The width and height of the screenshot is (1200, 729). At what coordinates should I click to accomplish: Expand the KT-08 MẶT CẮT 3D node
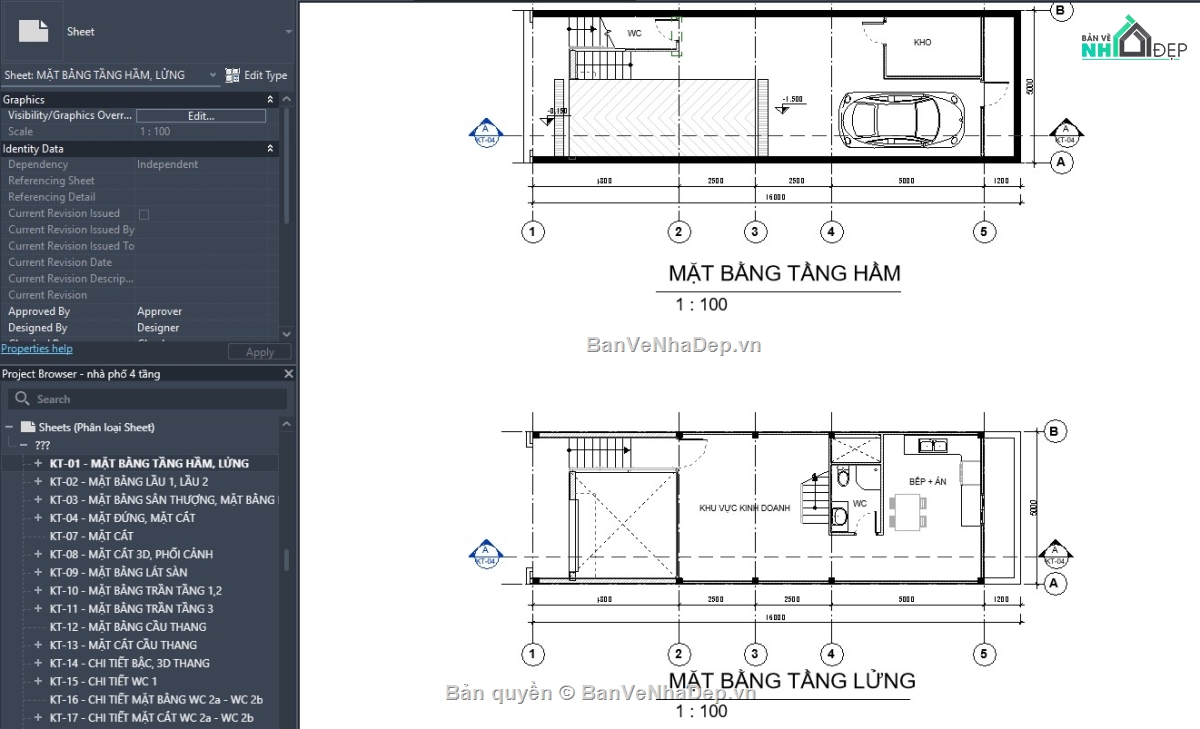(x=39, y=554)
